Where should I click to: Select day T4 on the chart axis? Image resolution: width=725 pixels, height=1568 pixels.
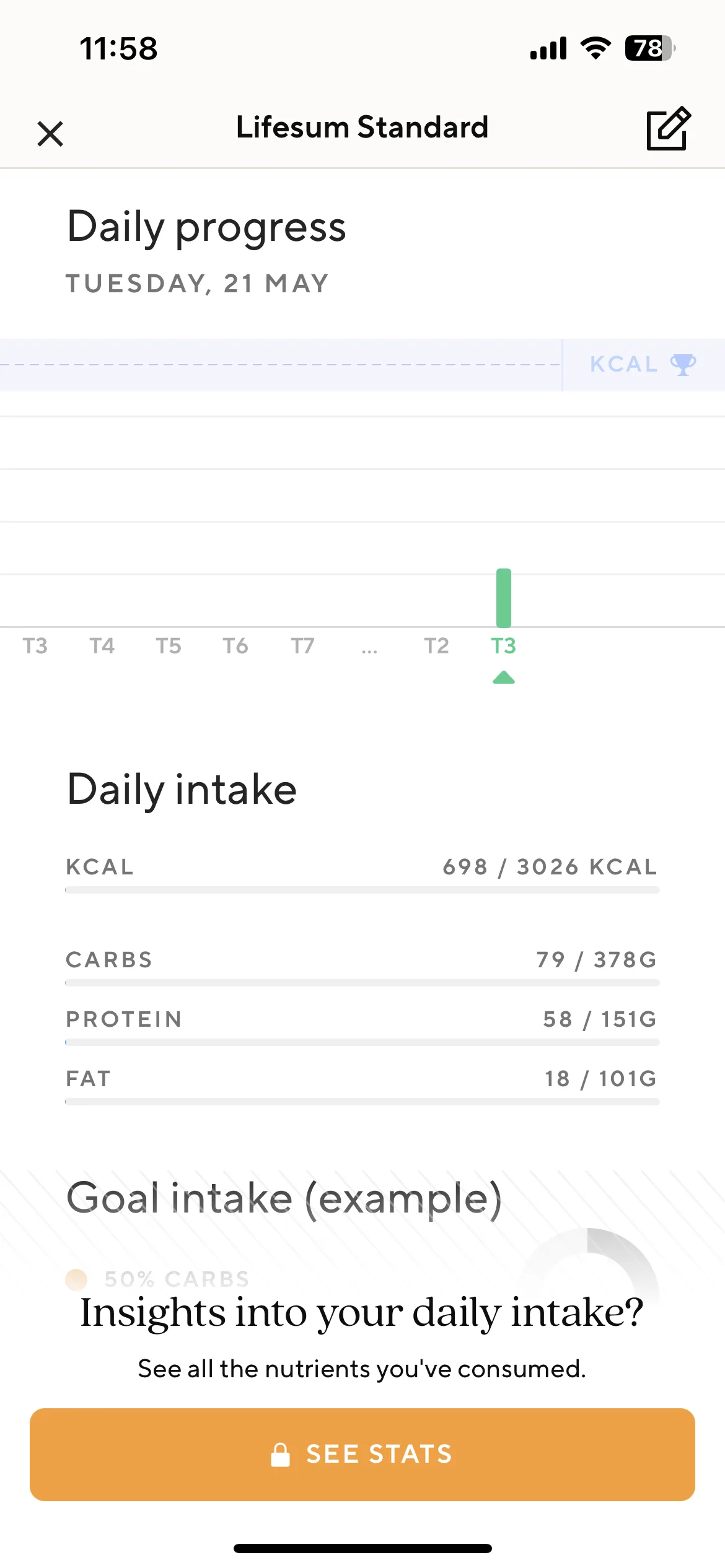(102, 646)
